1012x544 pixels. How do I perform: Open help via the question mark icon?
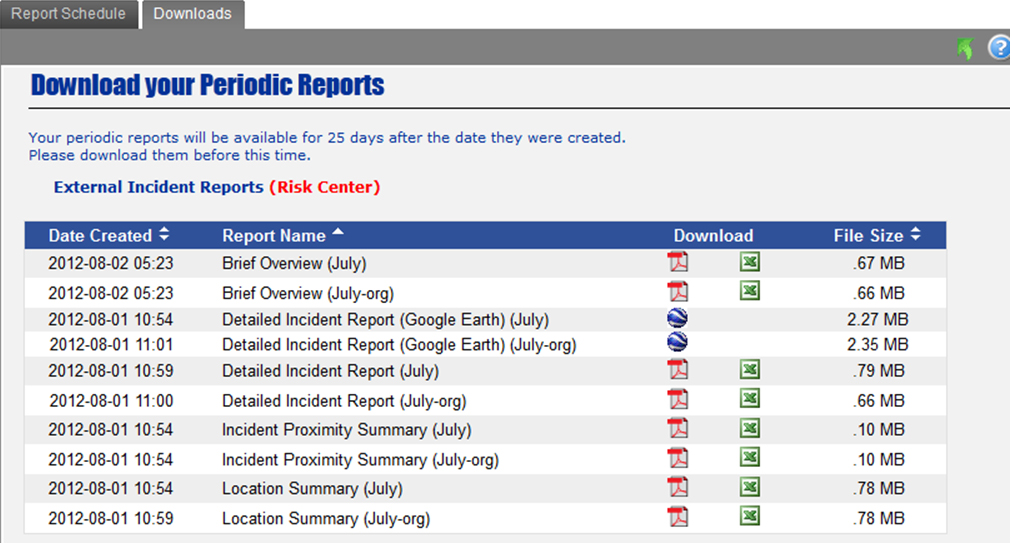(x=998, y=48)
